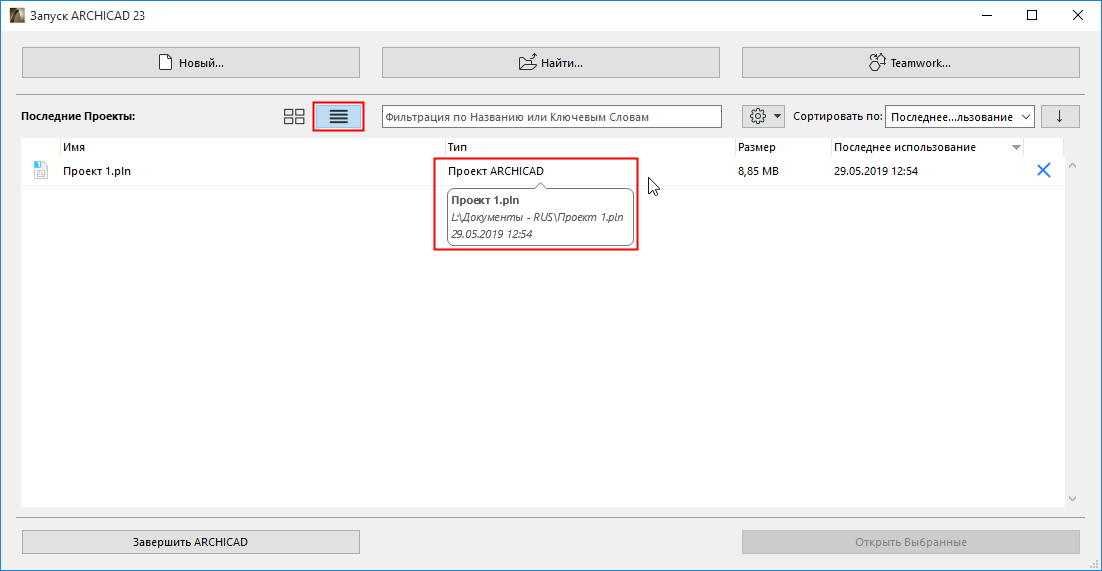Image resolution: width=1102 pixels, height=571 pixels.
Task: Click the 8,85 MB size cell
Action: 758,170
